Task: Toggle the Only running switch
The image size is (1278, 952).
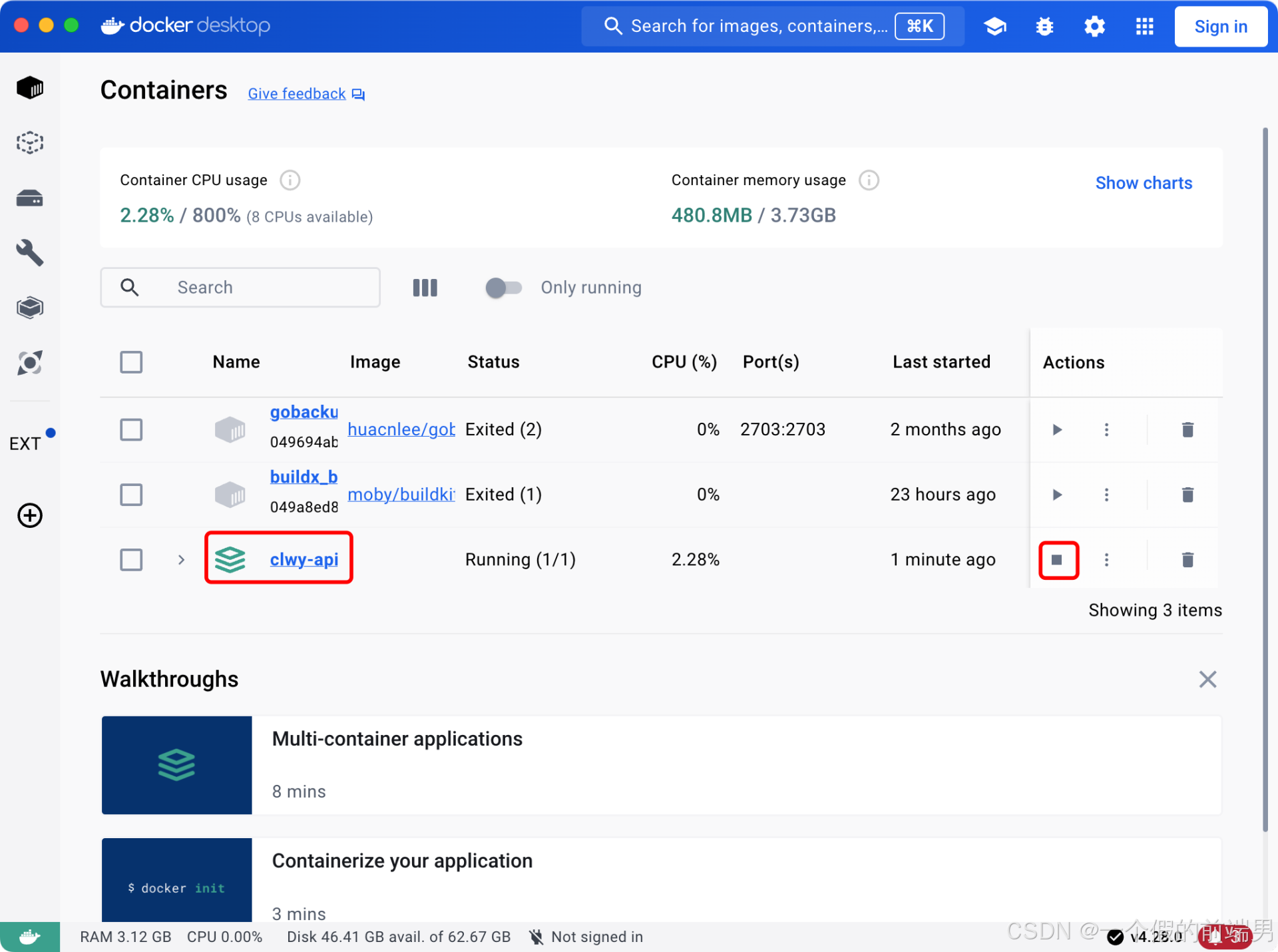Action: pos(503,288)
